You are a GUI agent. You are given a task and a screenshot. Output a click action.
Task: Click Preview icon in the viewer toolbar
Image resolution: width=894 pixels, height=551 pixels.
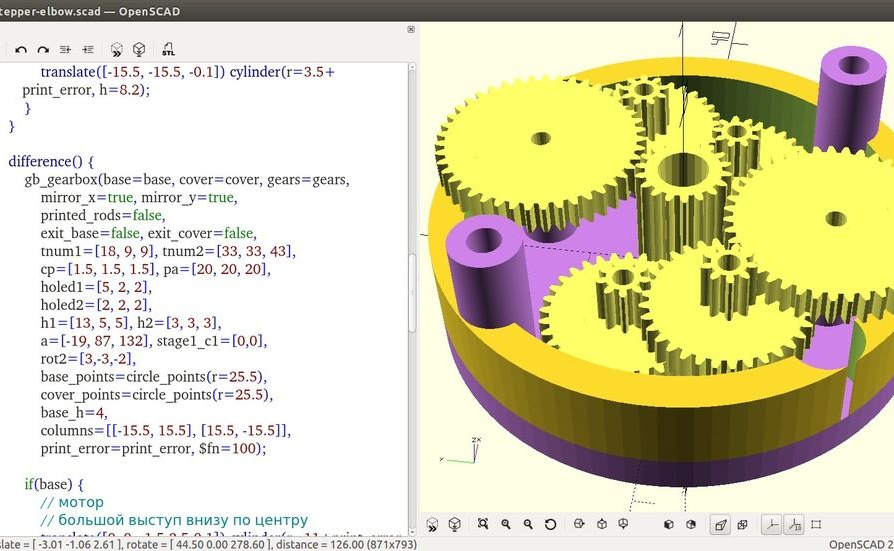432,524
